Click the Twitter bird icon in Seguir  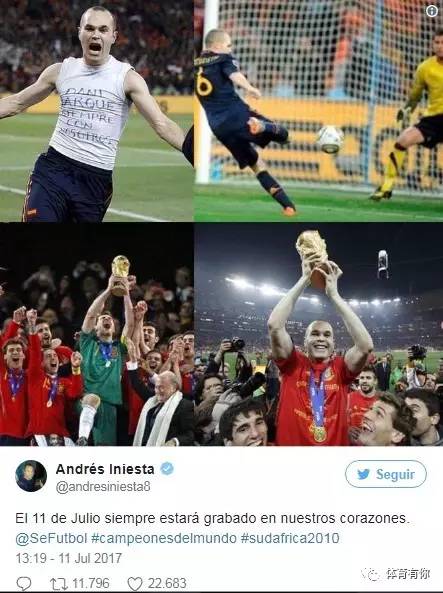(364, 474)
